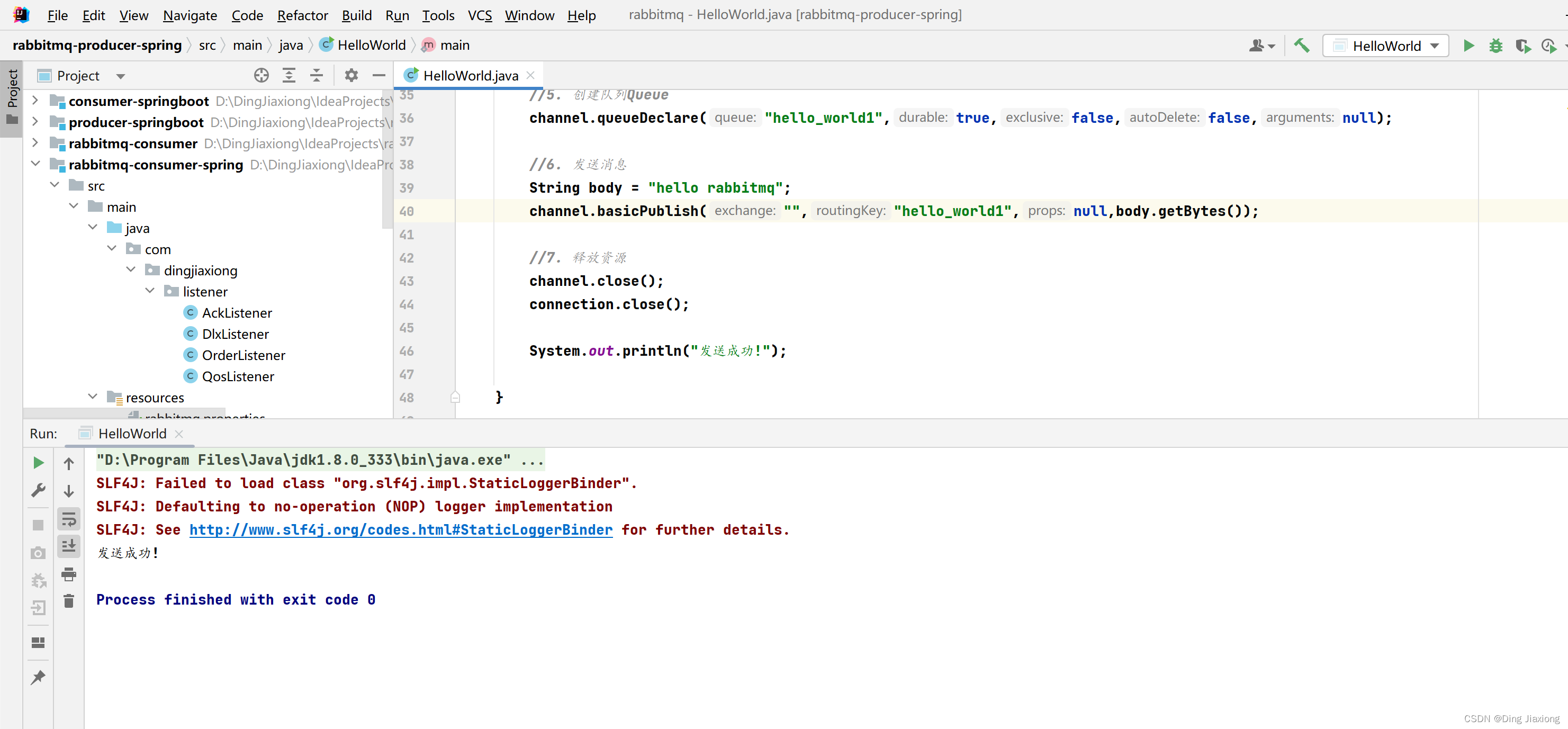Close the HelloWorld Run tab
Screen dimensions: 1568x729
pyautogui.click(x=178, y=434)
